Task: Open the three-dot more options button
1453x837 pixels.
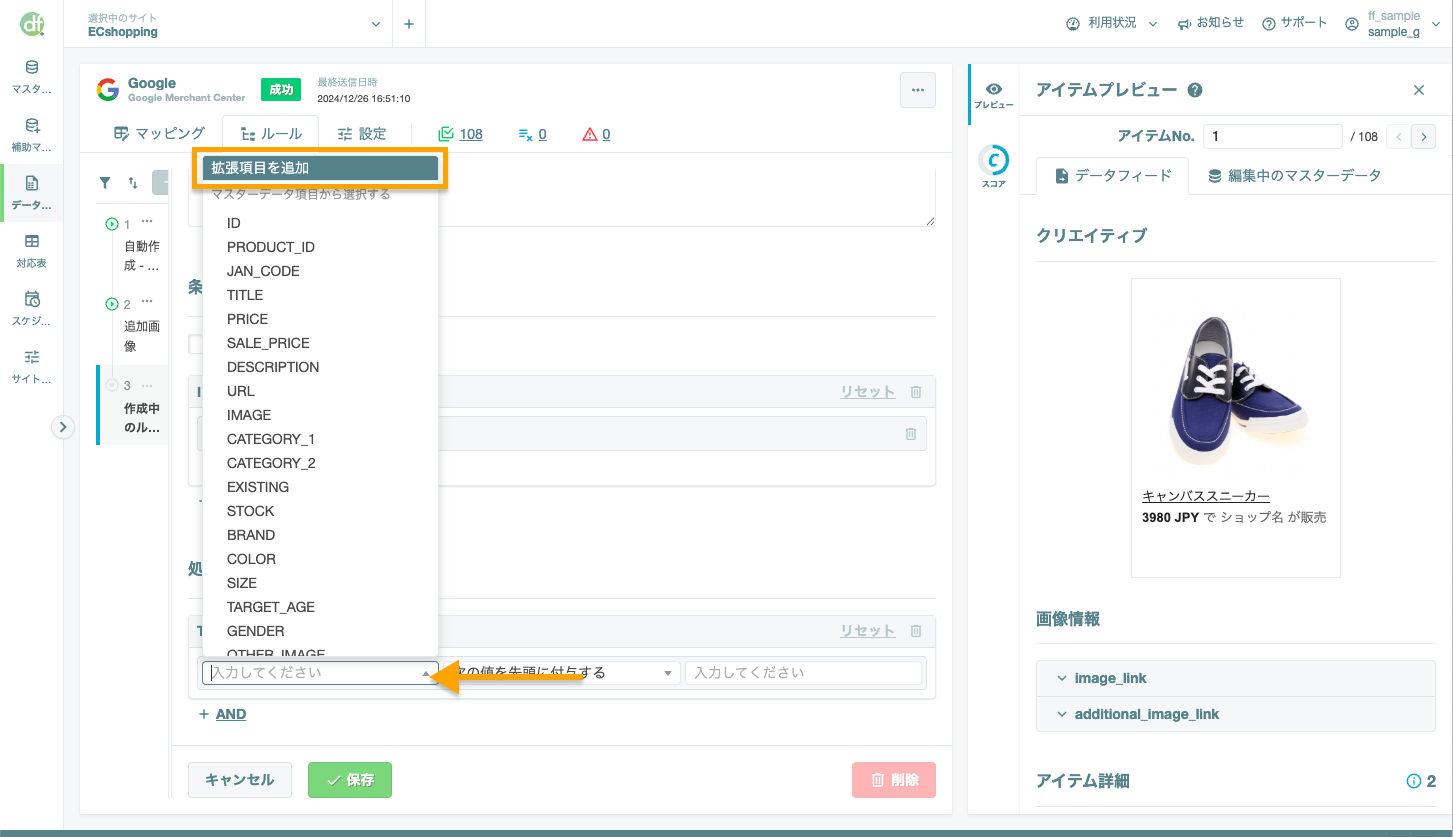Action: 917,90
